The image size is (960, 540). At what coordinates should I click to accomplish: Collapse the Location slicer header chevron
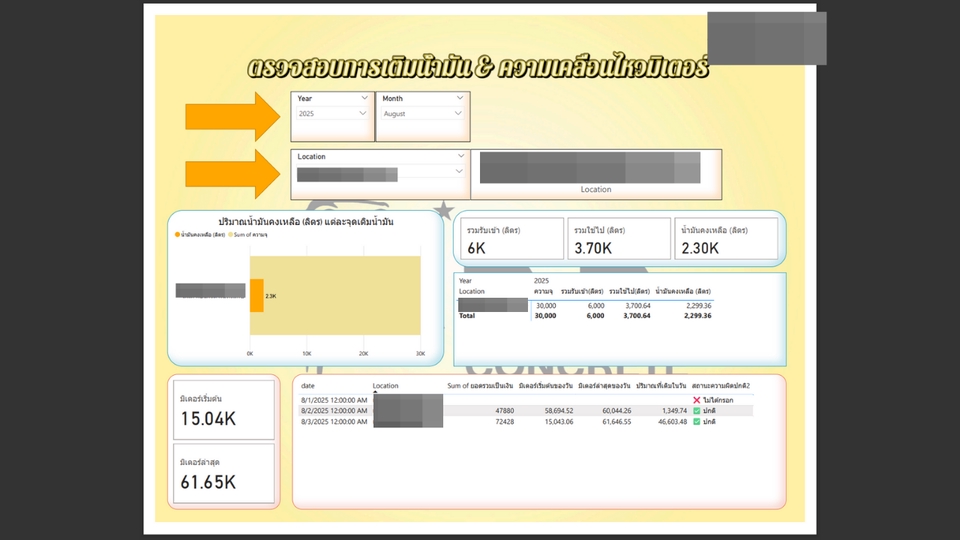tap(460, 156)
